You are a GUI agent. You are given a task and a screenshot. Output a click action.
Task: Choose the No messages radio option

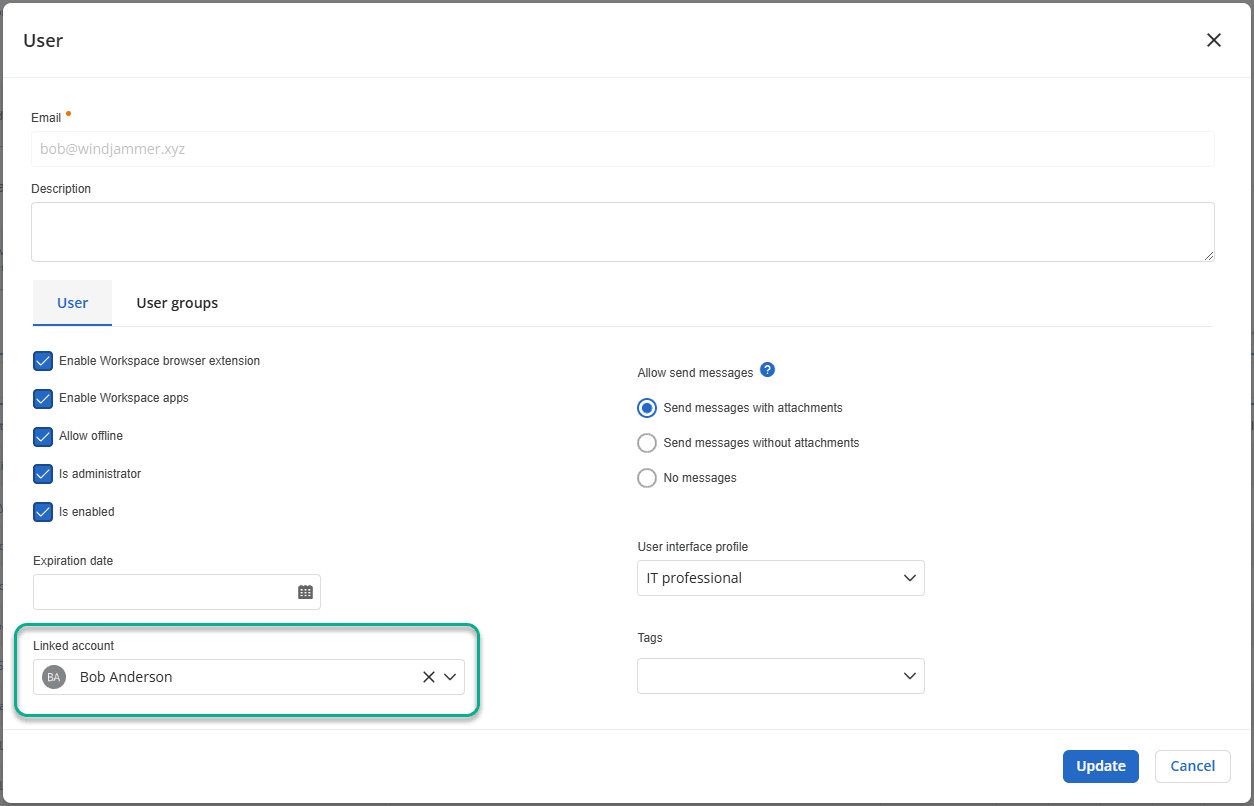[x=647, y=478]
